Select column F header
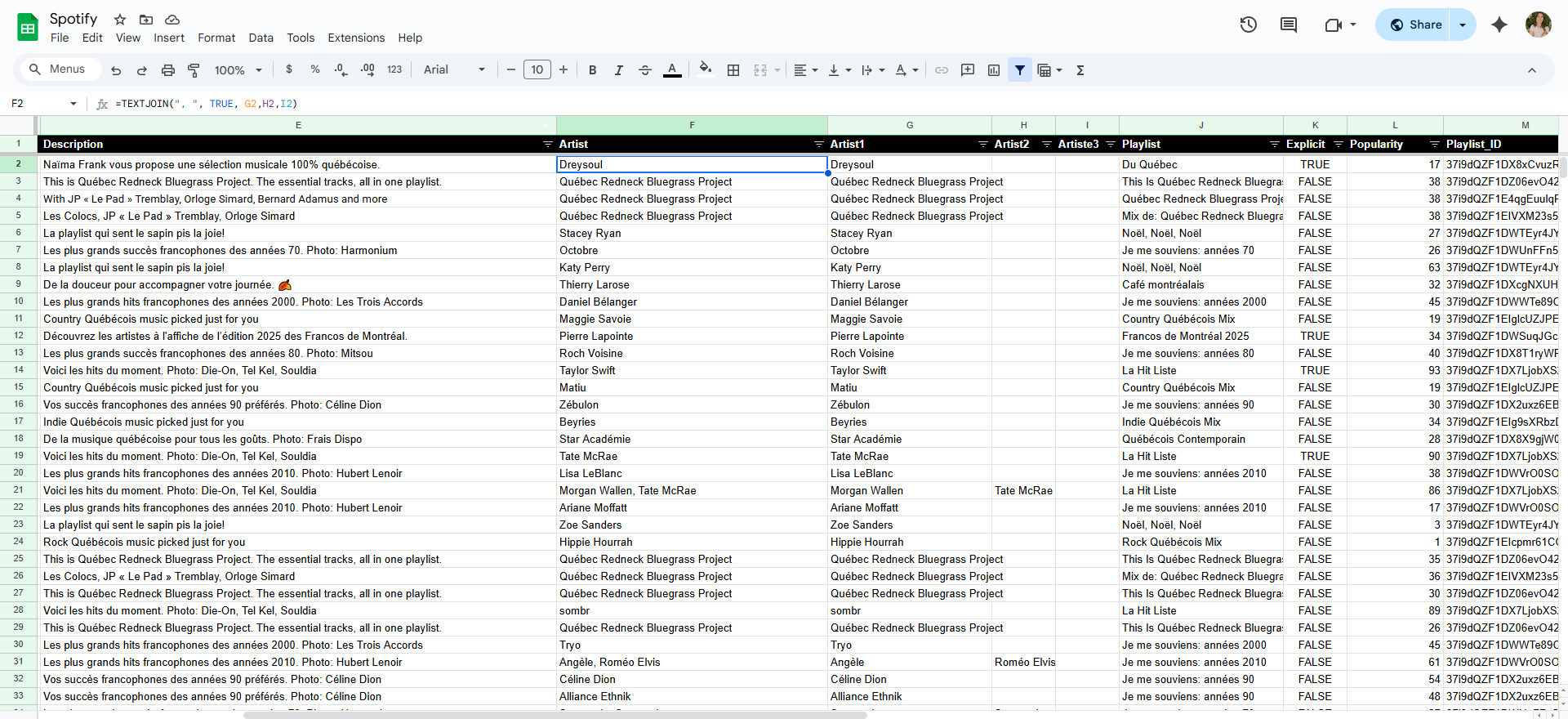The image size is (1568, 719). pyautogui.click(x=692, y=125)
